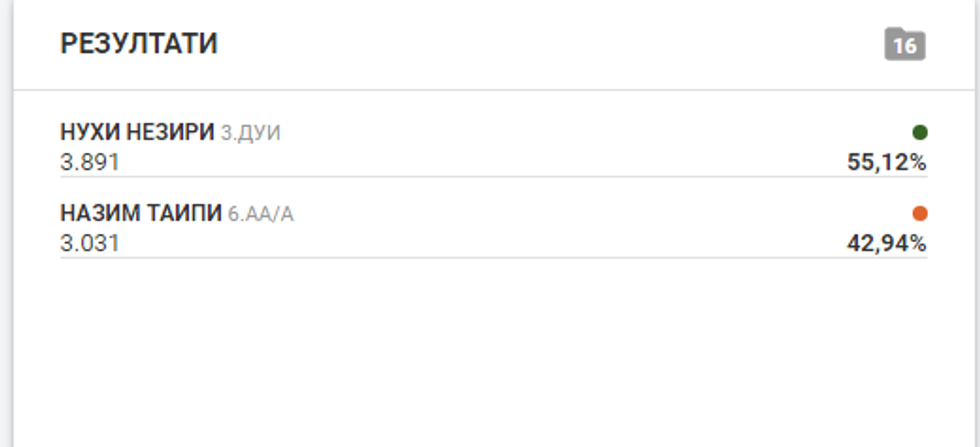
Task: Click the surname ТАИПИ
Action: [189, 213]
